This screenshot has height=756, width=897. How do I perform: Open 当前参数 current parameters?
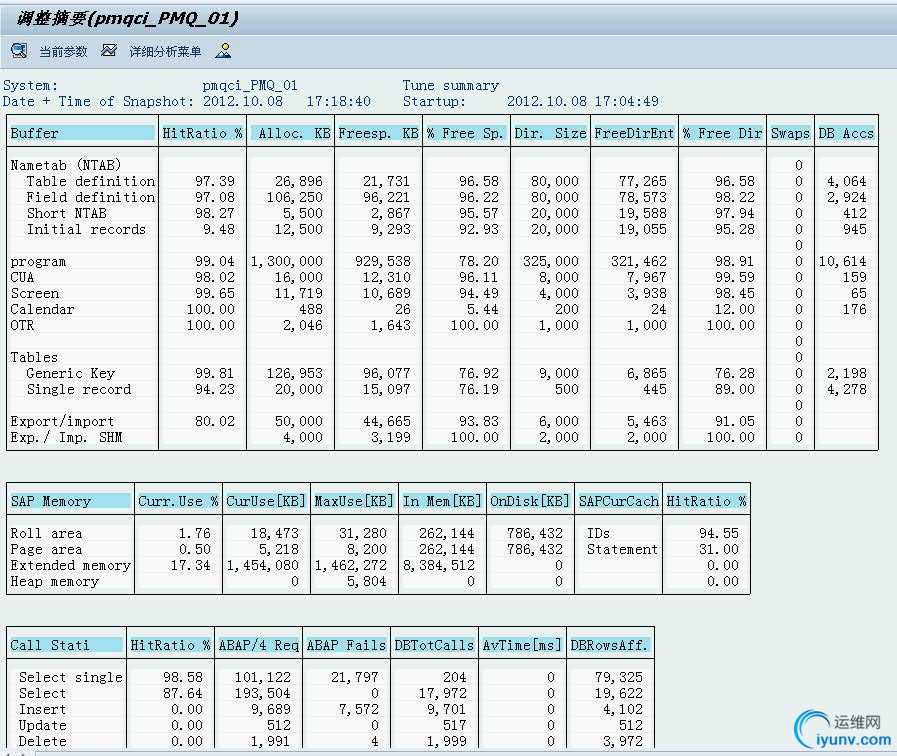tap(63, 52)
